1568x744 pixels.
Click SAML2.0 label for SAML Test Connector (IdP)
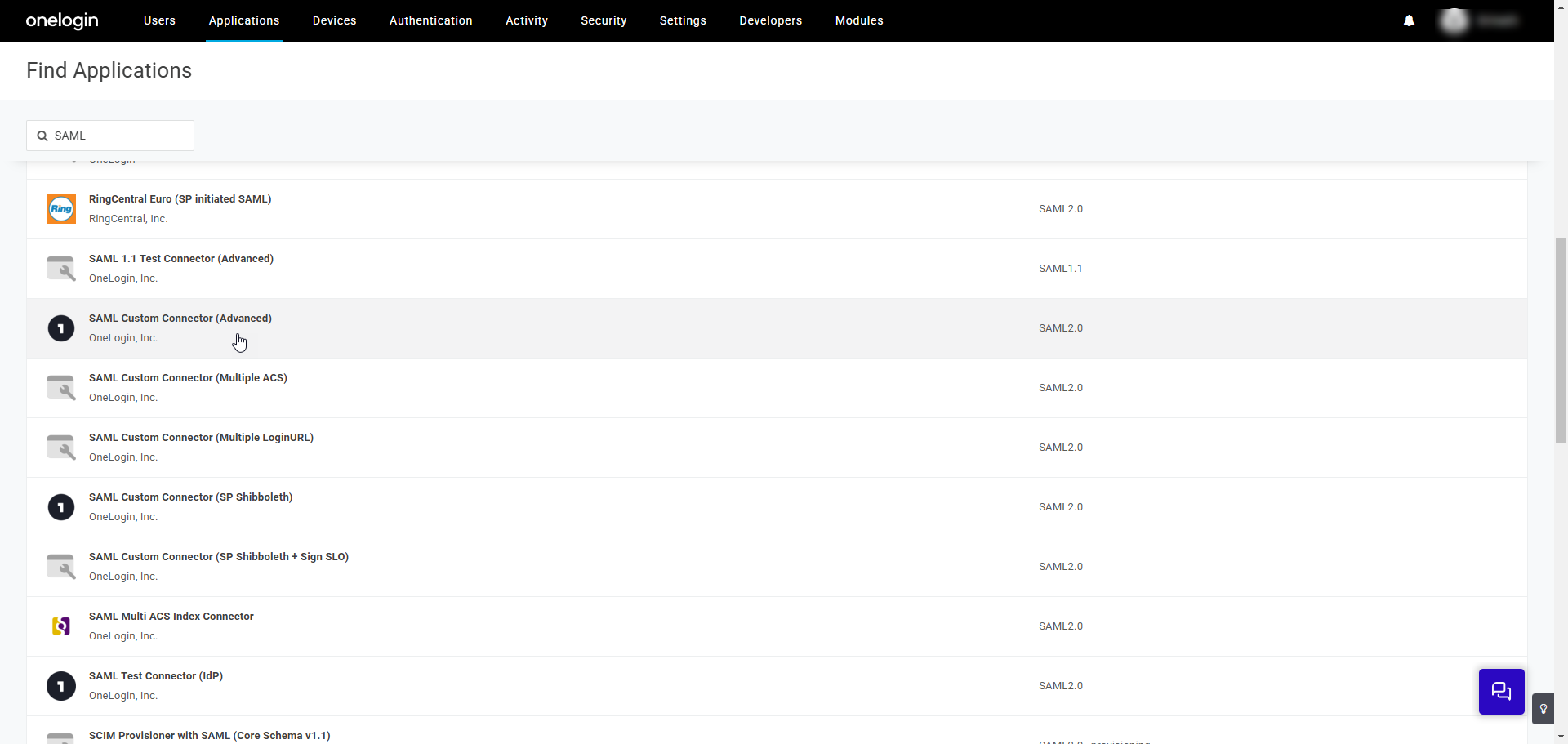click(1061, 686)
